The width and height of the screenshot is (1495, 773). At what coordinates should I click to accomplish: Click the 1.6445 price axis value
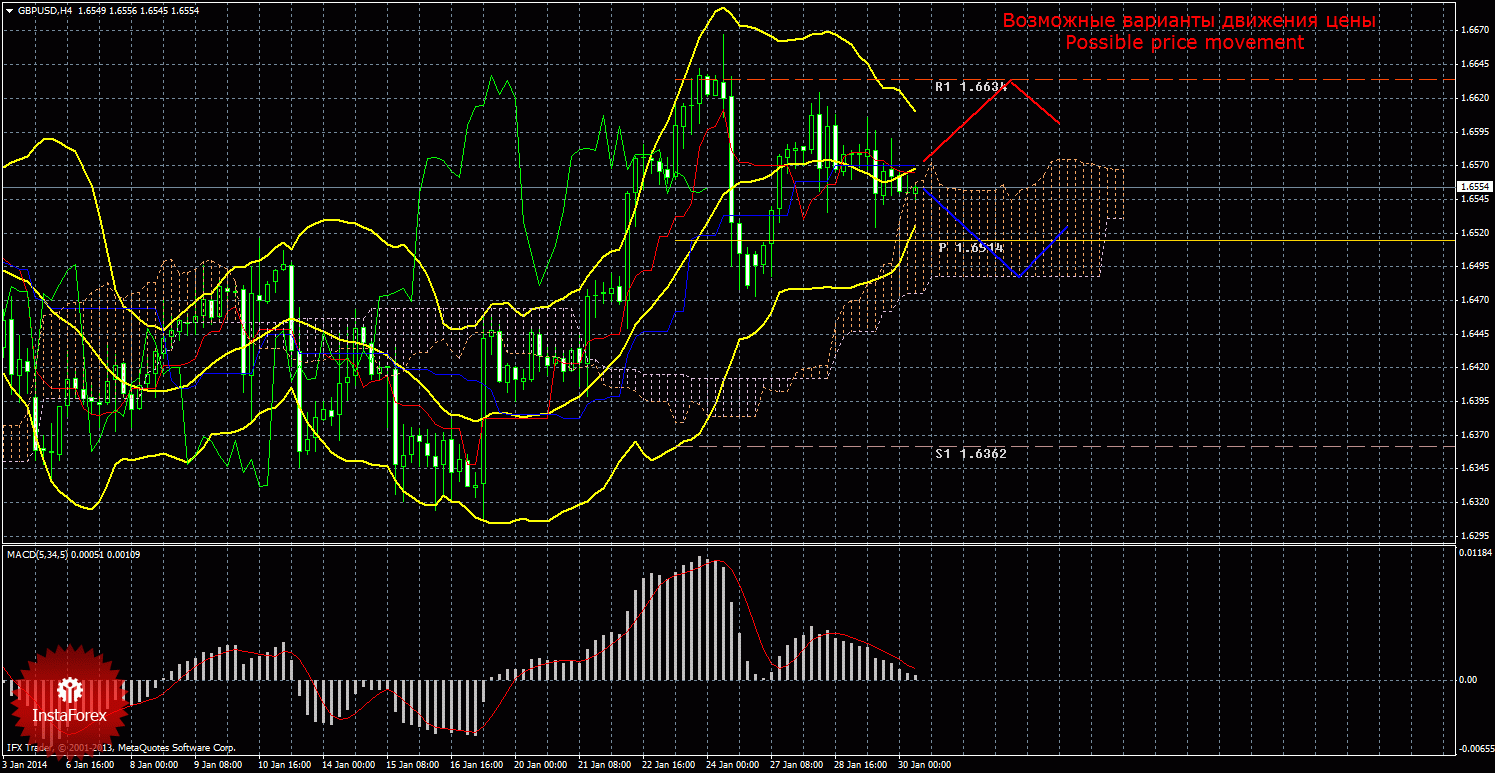tap(1475, 334)
